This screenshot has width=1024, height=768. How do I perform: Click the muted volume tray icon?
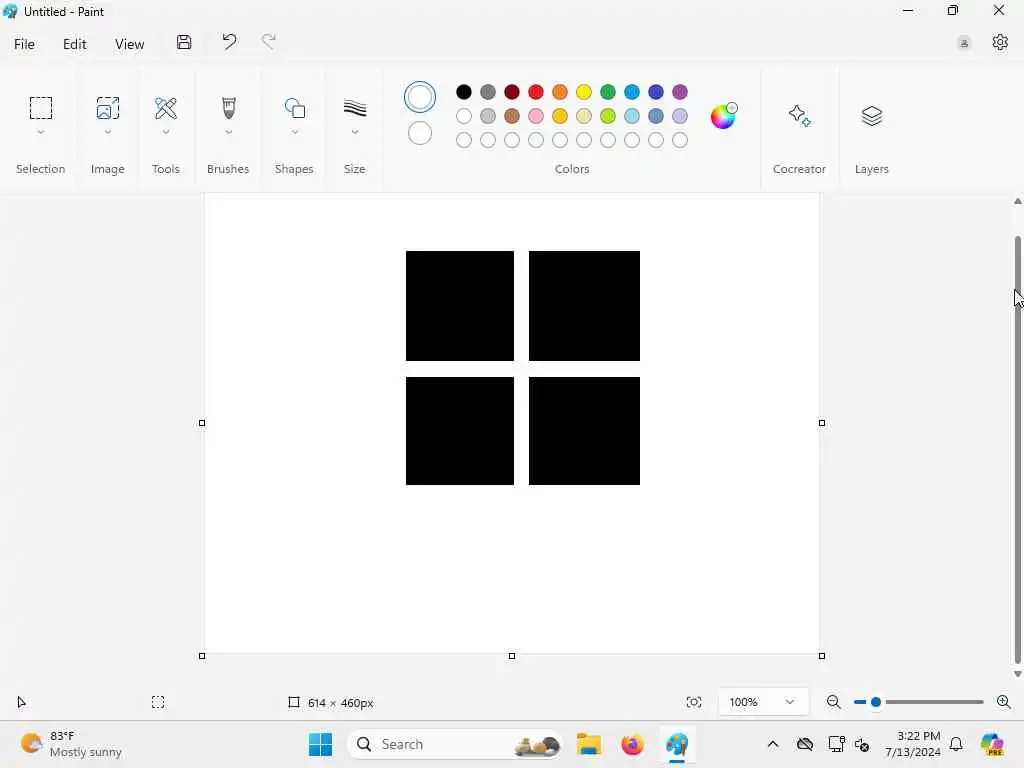tap(862, 744)
